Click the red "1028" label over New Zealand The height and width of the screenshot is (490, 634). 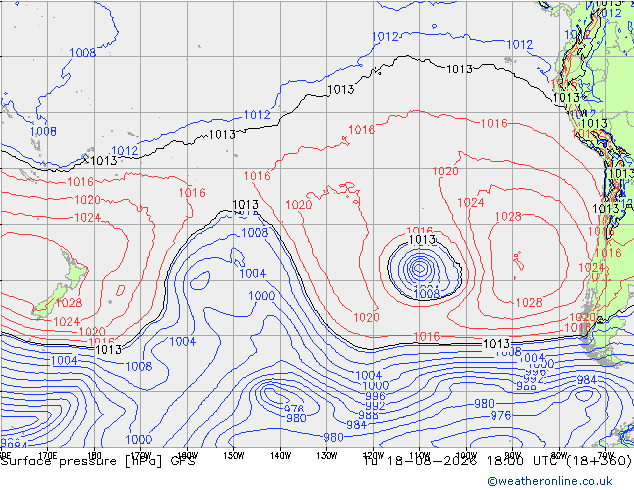tap(69, 302)
